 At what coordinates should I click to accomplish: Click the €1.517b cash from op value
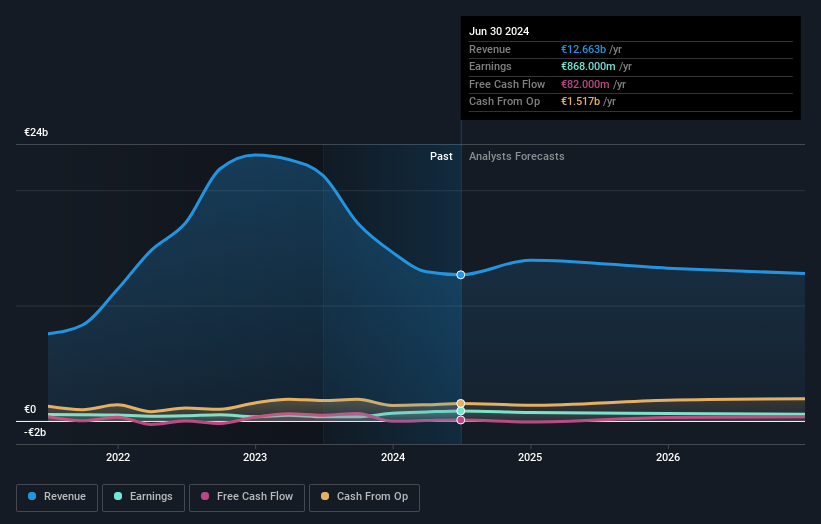pos(581,102)
